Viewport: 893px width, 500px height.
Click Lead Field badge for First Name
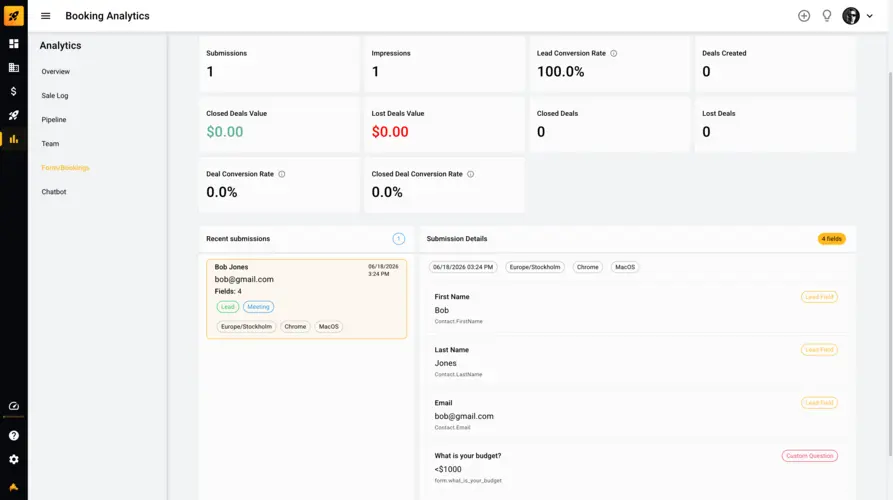pos(819,297)
